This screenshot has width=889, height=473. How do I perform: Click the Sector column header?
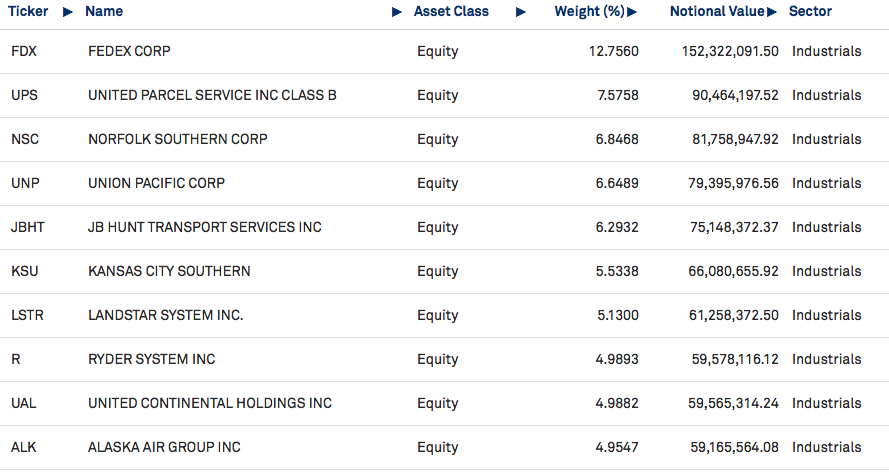[811, 11]
